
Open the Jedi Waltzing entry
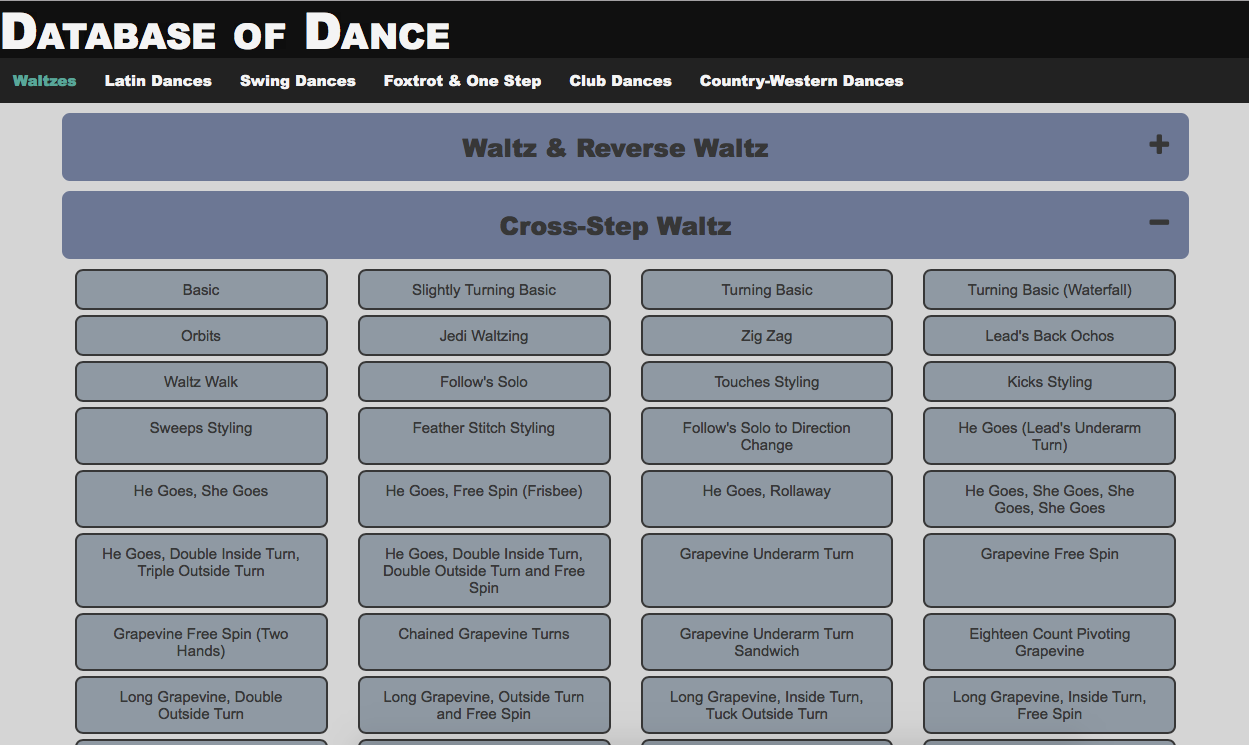[484, 336]
